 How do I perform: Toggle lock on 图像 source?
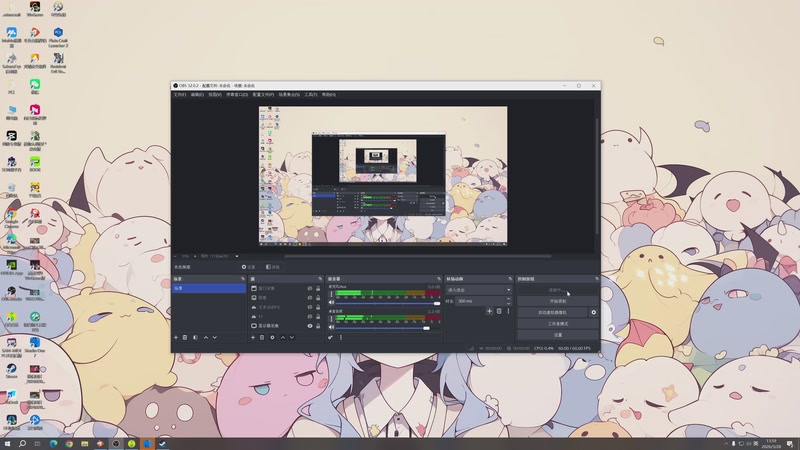coord(318,297)
